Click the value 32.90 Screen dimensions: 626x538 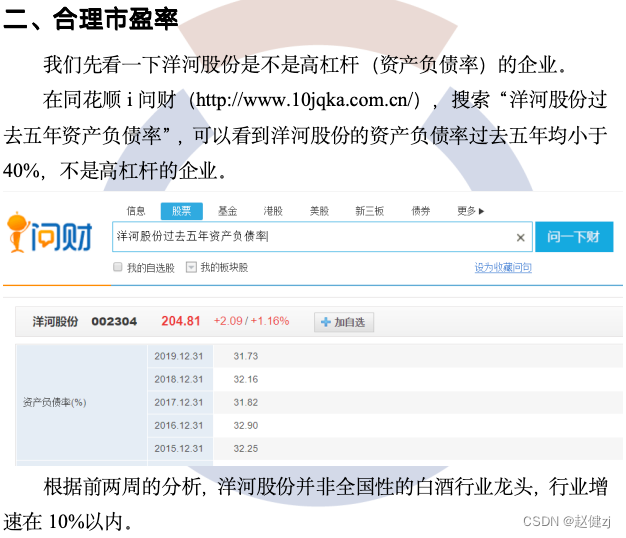(x=246, y=425)
